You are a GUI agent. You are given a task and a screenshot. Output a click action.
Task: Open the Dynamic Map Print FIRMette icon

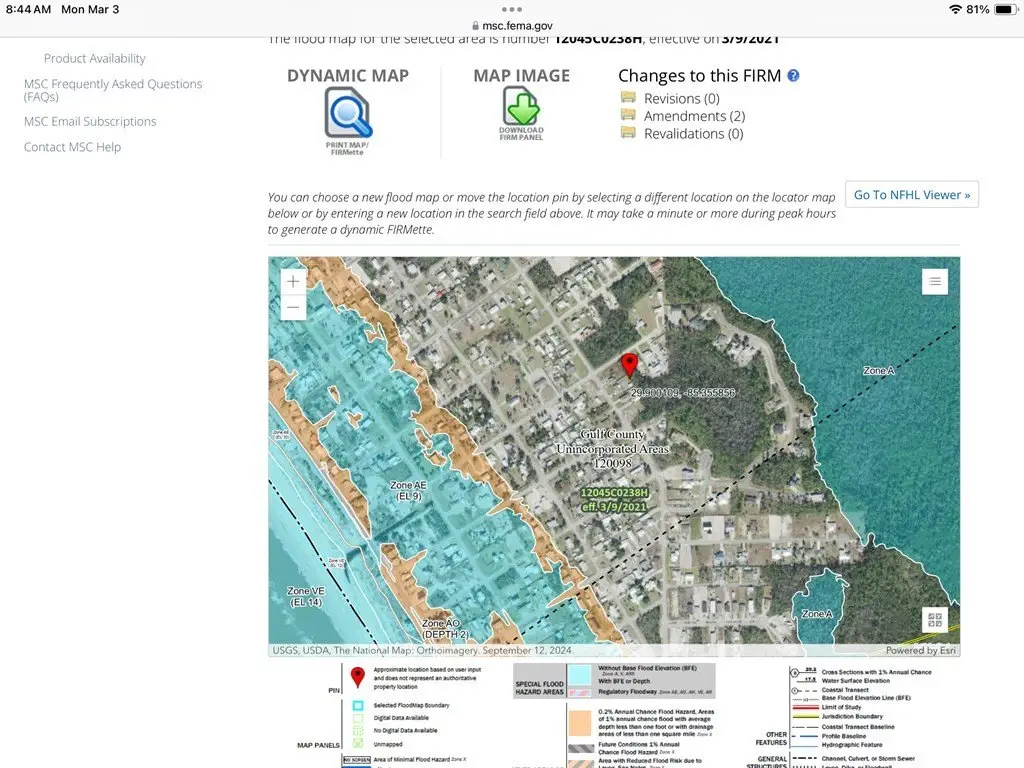[x=347, y=113]
